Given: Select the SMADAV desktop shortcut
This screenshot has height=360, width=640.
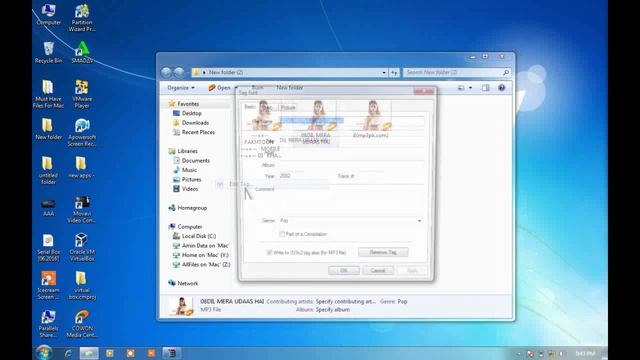Looking at the screenshot, I should point(82,53).
